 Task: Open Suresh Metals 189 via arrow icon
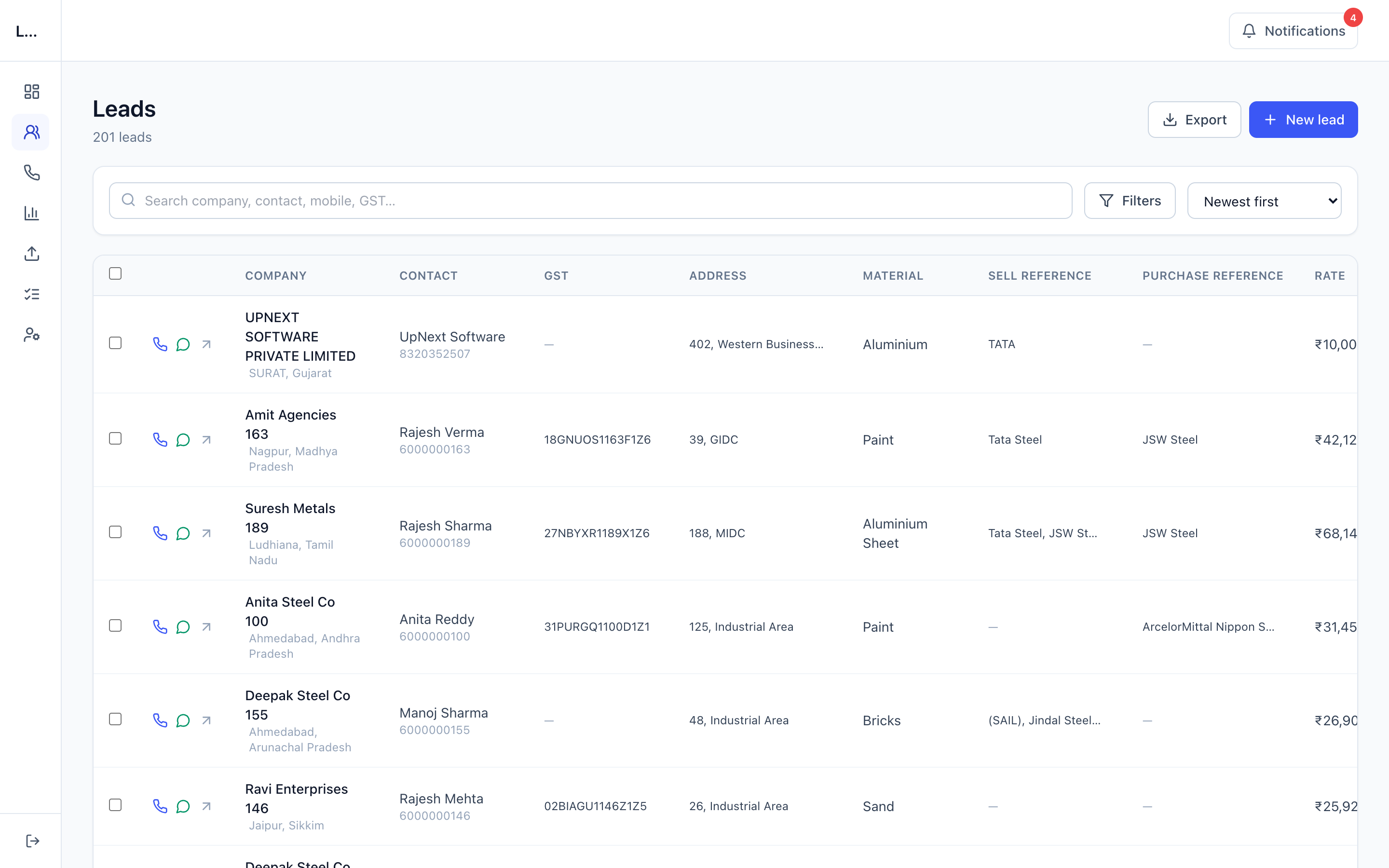pos(206,533)
